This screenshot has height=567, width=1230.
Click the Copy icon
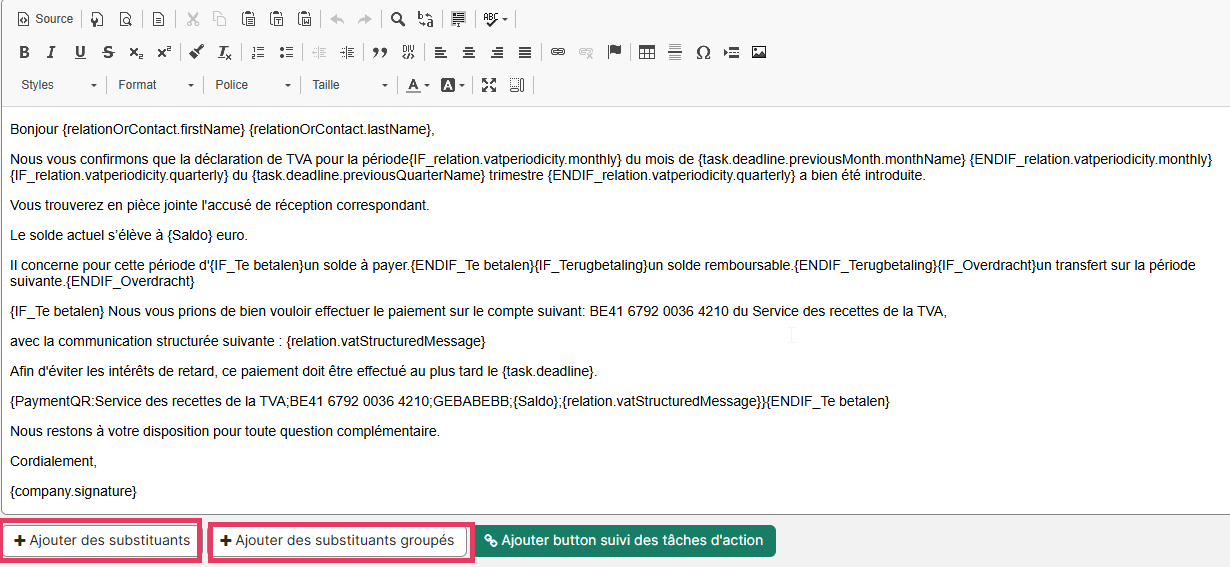click(x=220, y=19)
